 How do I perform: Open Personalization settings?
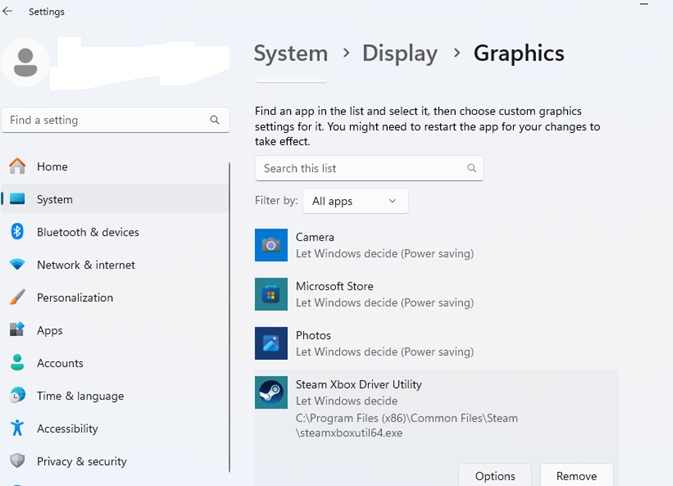pyautogui.click(x=75, y=298)
